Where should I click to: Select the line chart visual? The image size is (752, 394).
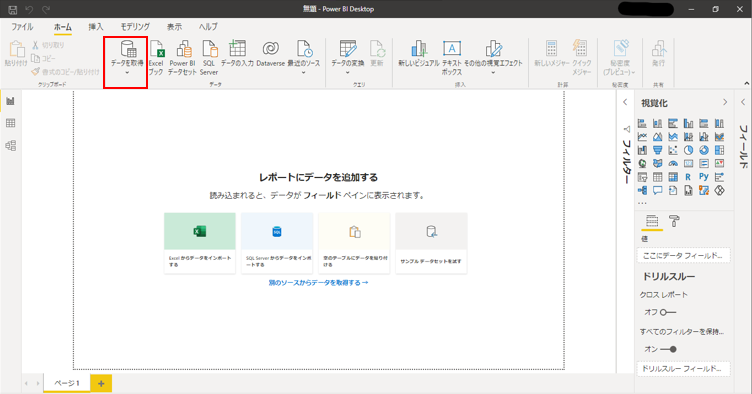[642, 137]
